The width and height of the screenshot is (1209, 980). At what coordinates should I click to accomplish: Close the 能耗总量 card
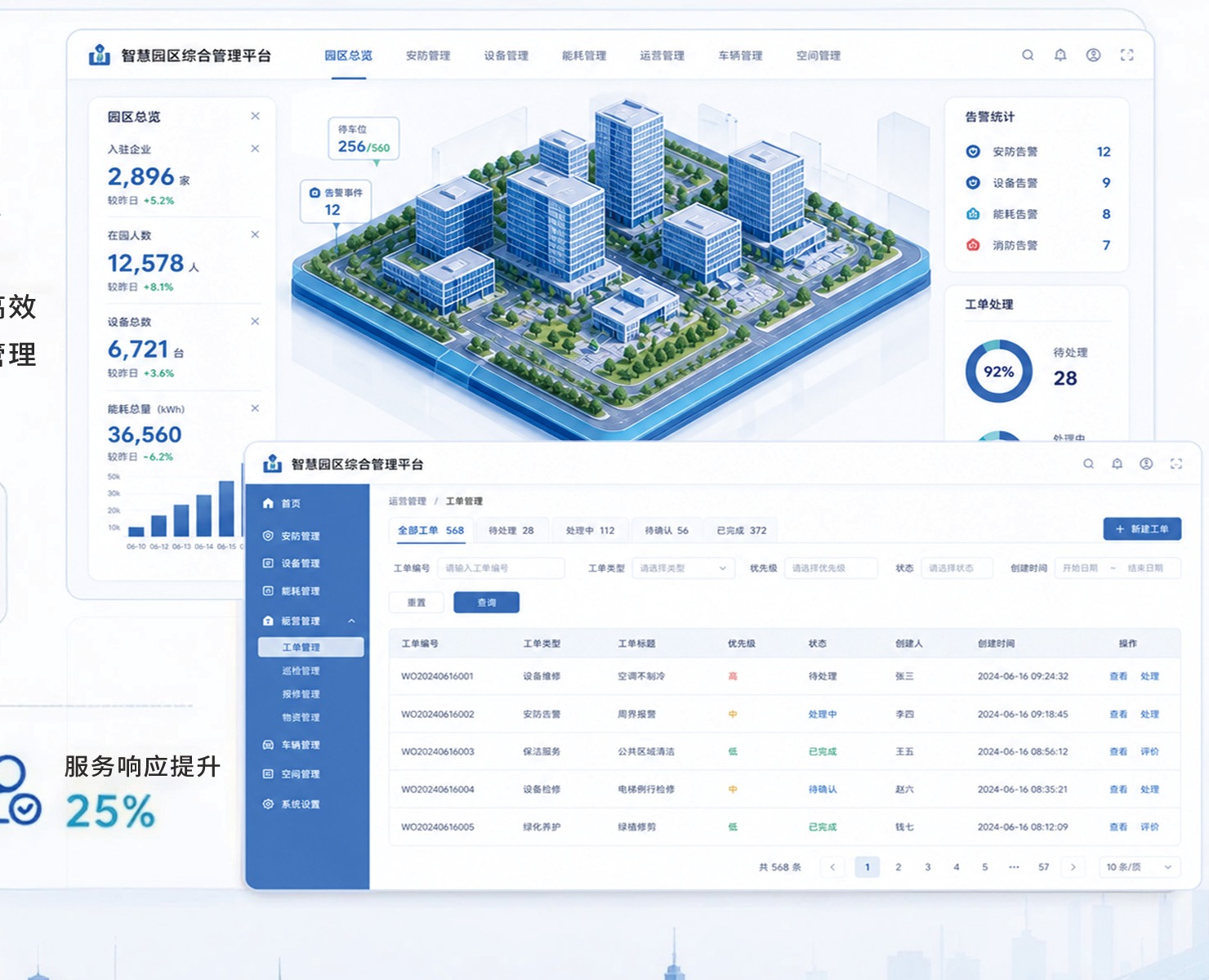pos(255,408)
